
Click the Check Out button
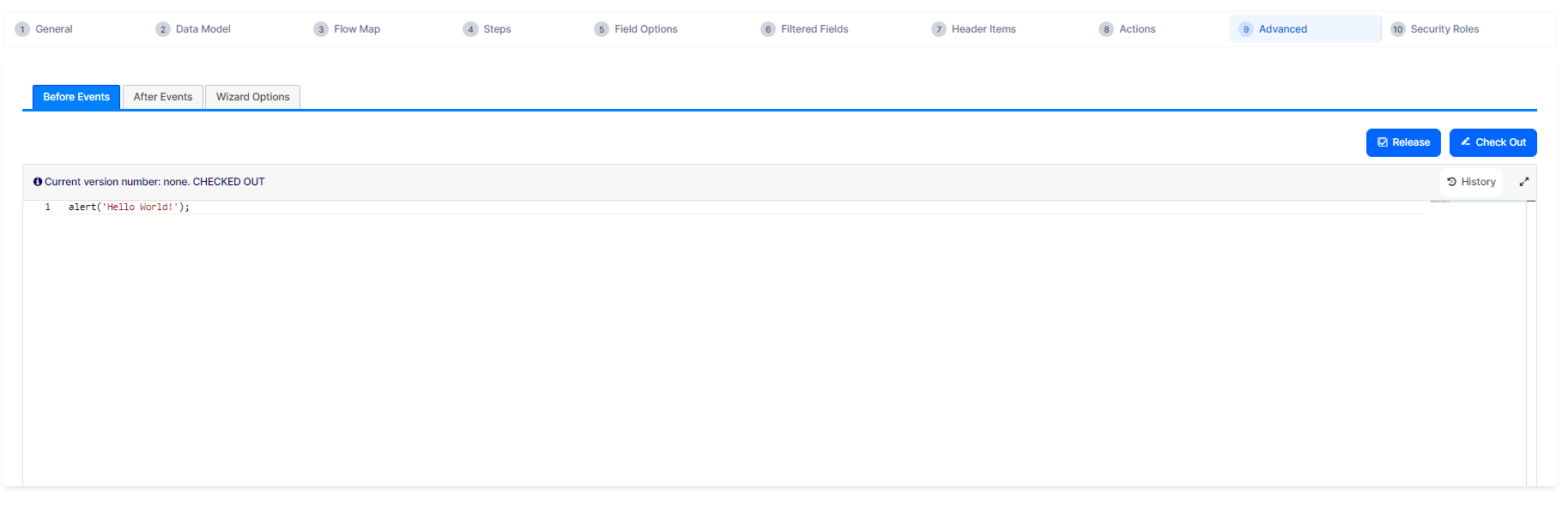(1492, 142)
